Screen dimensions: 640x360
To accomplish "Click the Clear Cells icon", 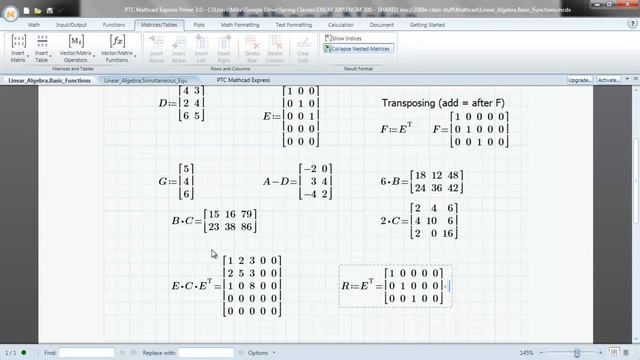I will (303, 43).
